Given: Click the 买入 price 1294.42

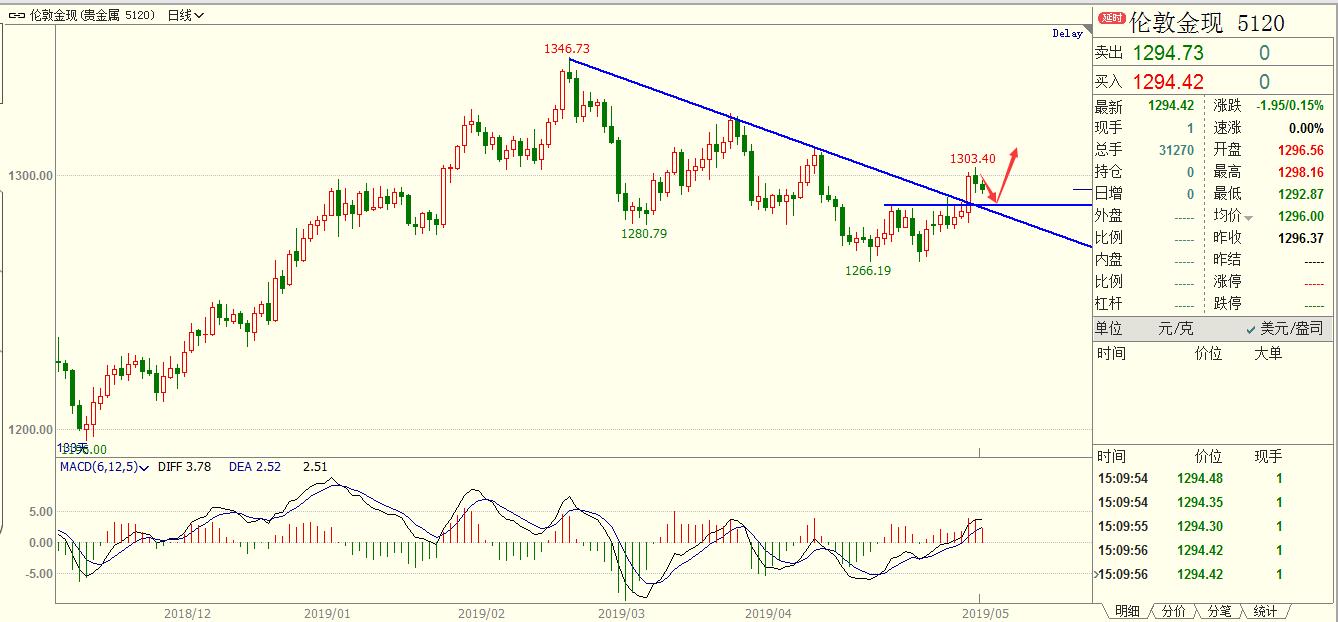Looking at the screenshot, I should pos(1168,82).
